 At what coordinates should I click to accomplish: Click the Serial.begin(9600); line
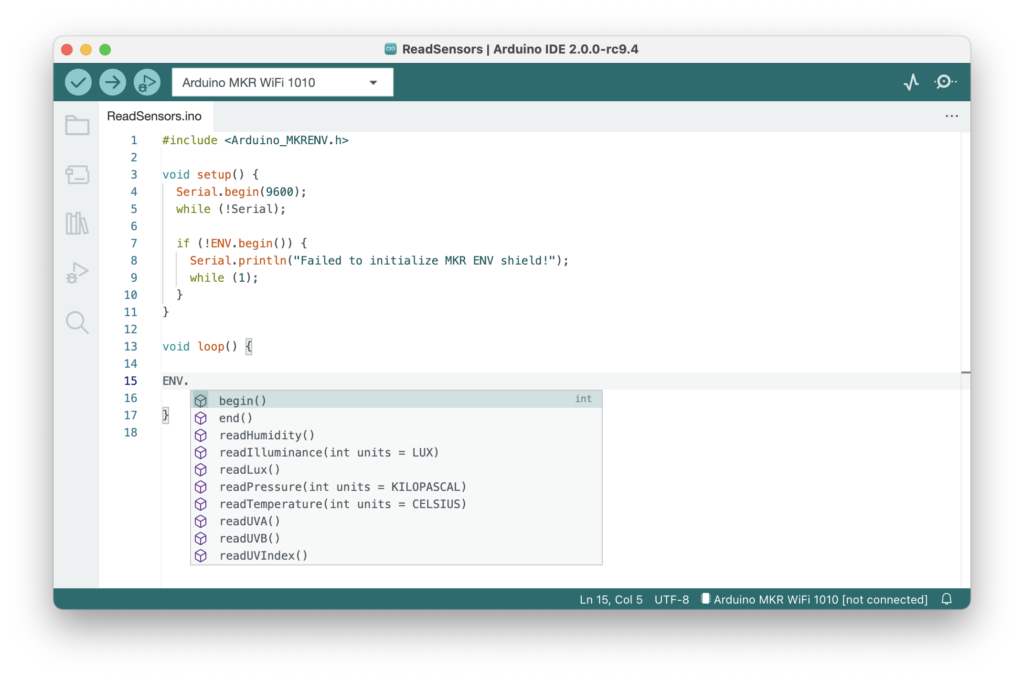(241, 191)
